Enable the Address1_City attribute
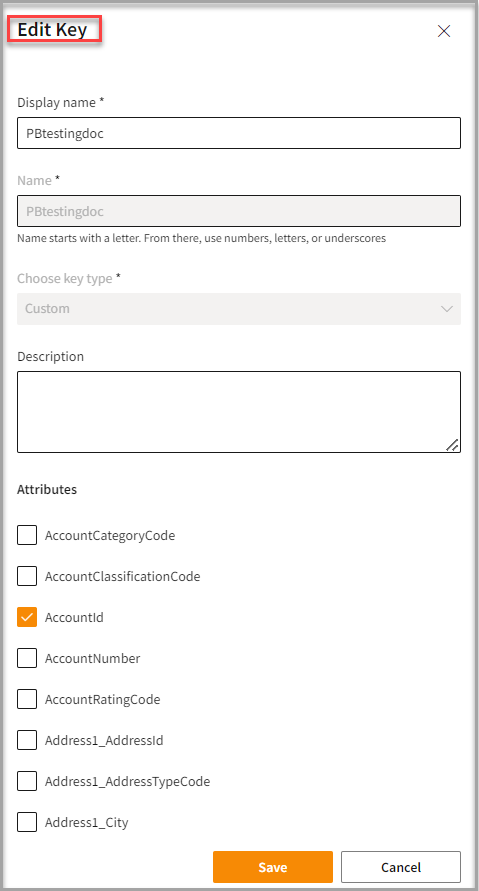 tap(27, 822)
